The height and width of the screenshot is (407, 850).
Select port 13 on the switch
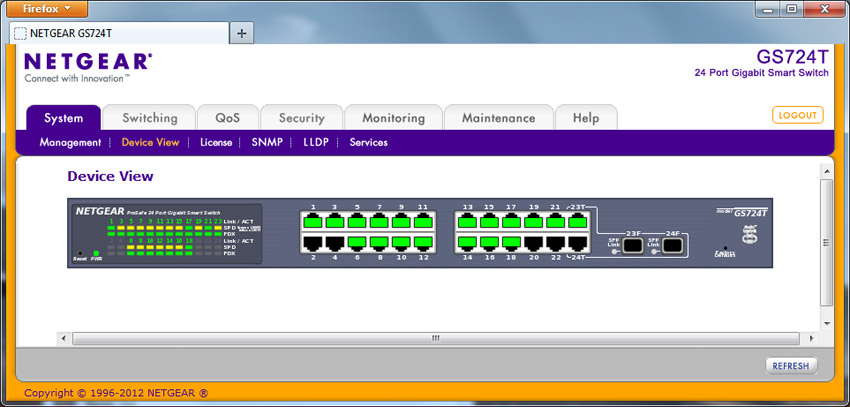click(467, 221)
